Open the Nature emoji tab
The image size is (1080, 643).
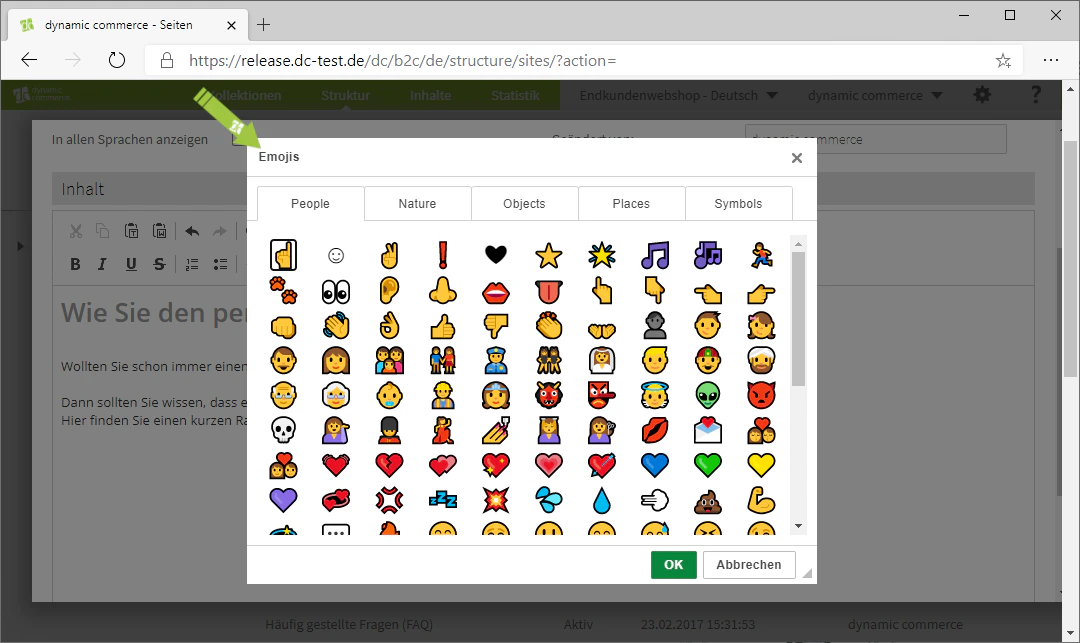(x=417, y=204)
